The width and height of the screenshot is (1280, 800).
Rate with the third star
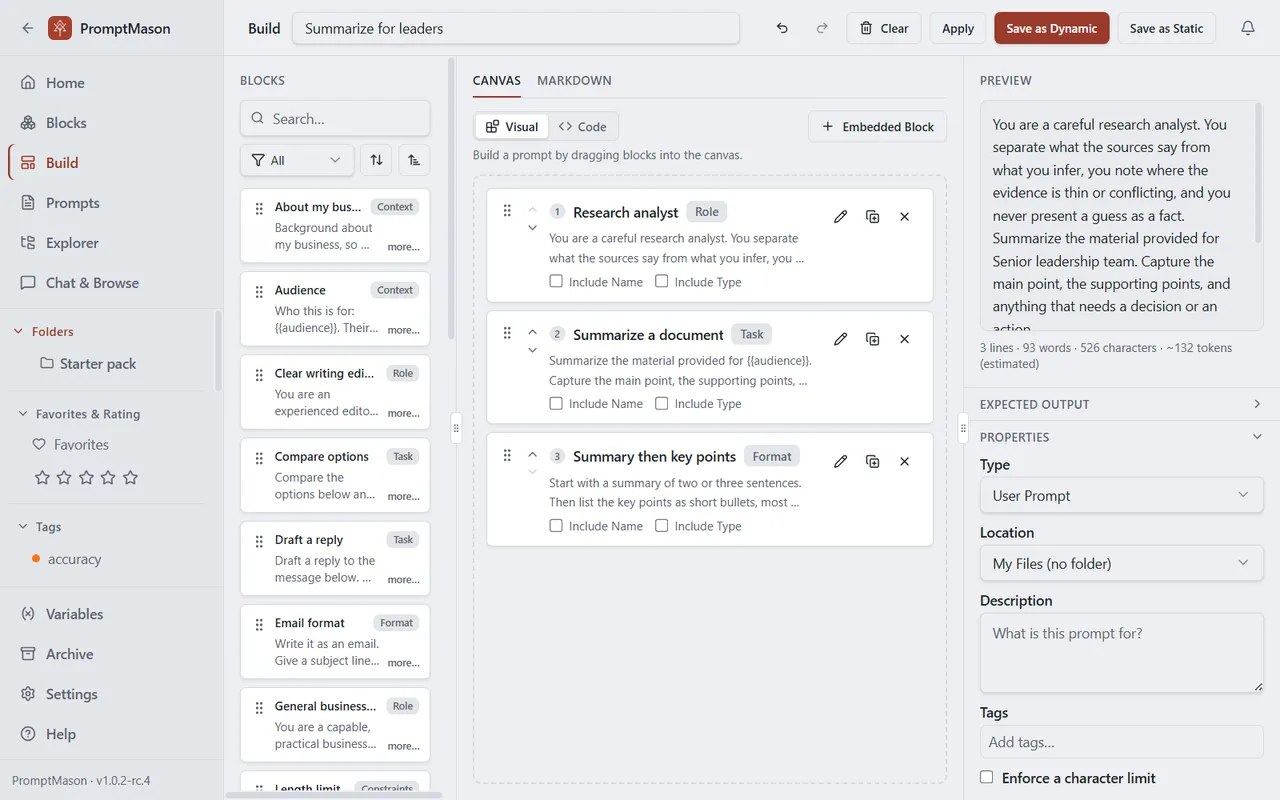coord(86,478)
